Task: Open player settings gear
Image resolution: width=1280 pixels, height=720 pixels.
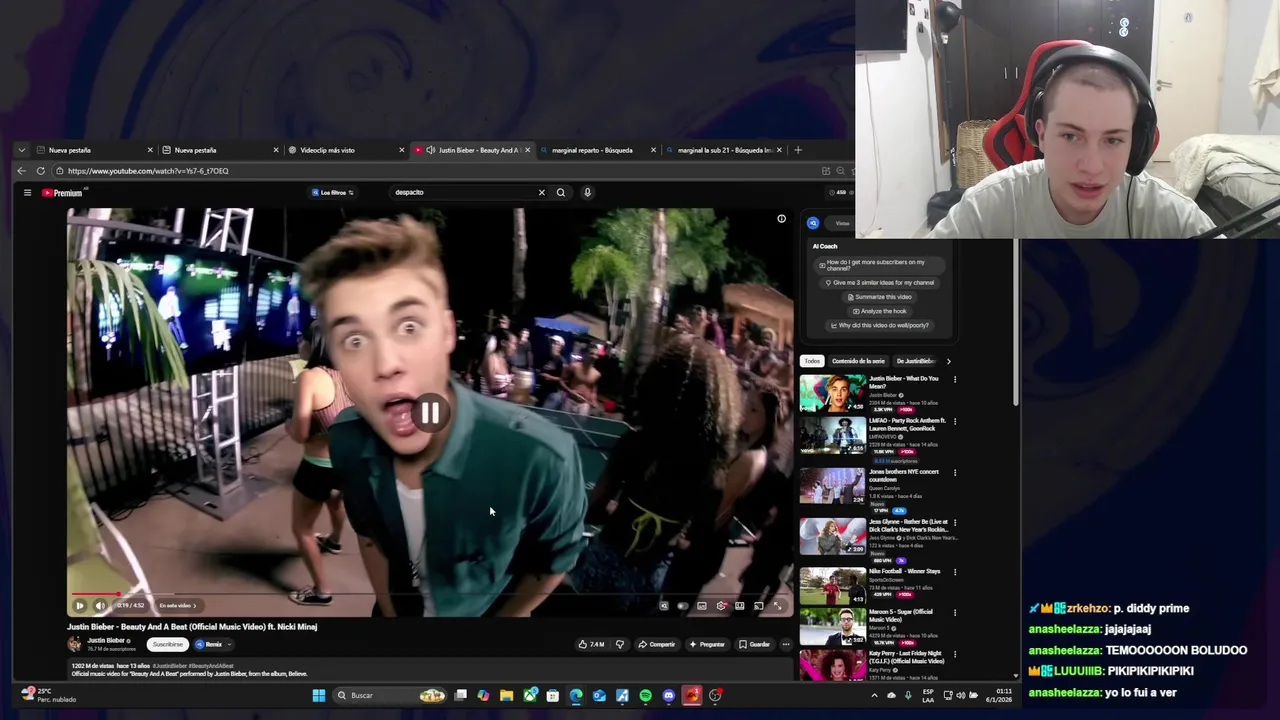Action: pos(721,605)
